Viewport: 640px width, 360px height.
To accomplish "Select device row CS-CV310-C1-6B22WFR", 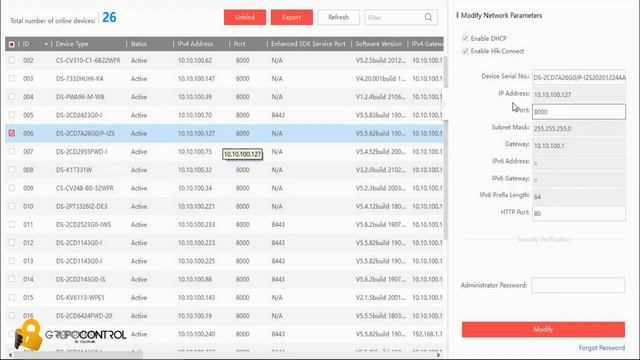I will click(224, 60).
